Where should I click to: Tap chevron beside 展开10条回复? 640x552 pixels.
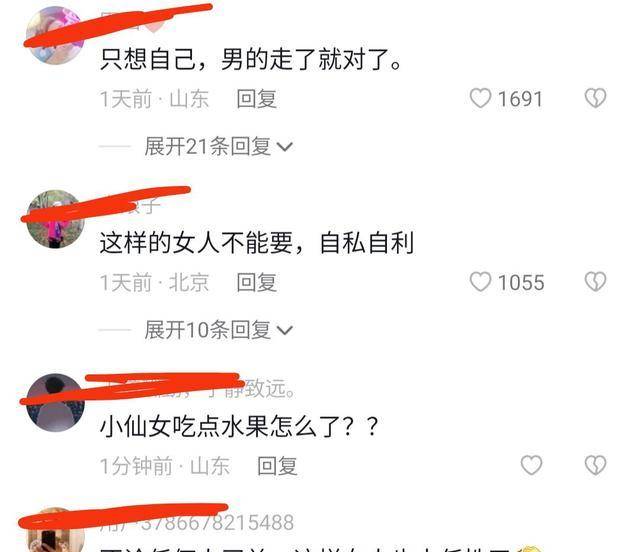(x=284, y=330)
